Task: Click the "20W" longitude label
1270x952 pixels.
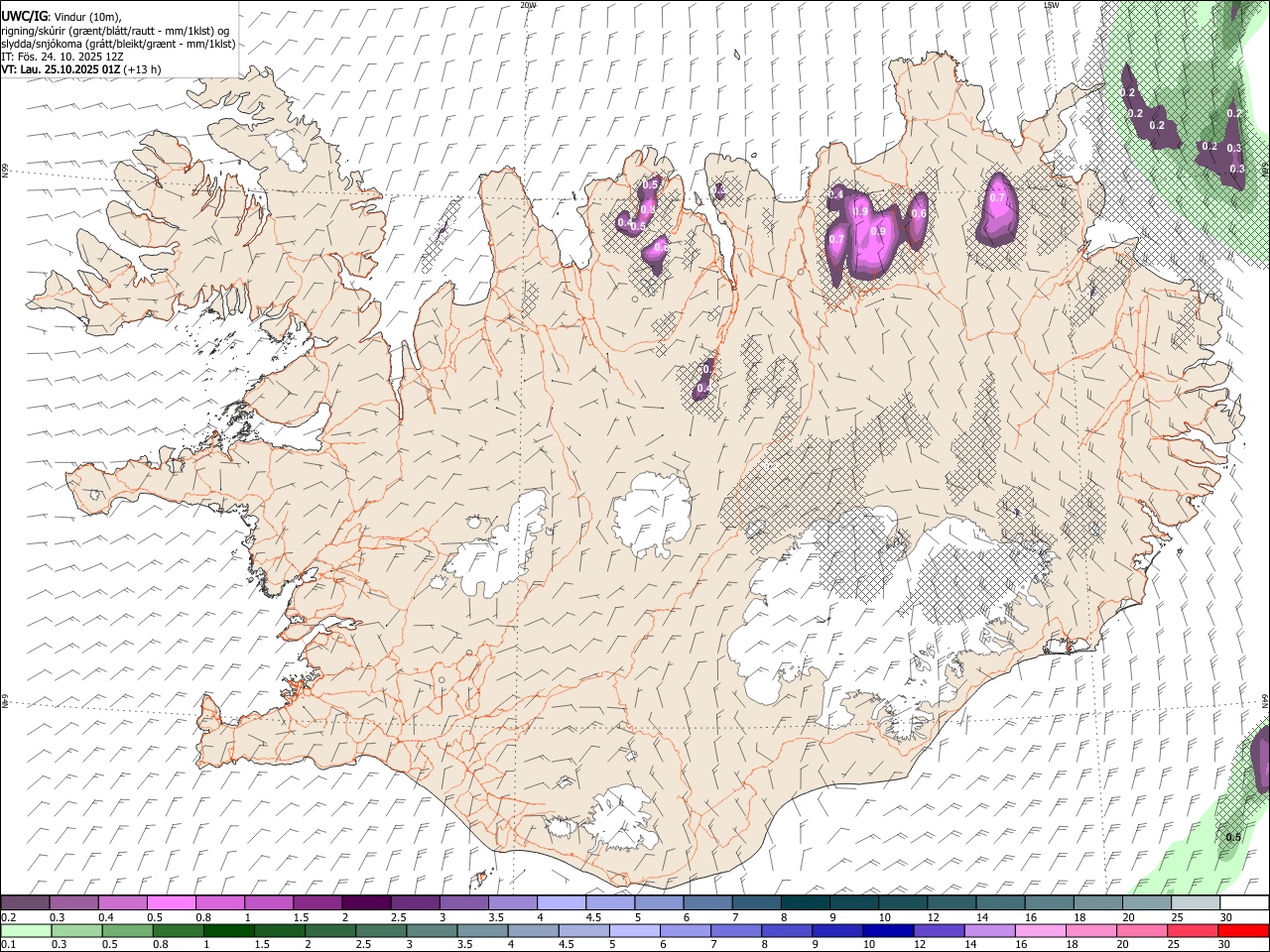Action: [x=528, y=5]
